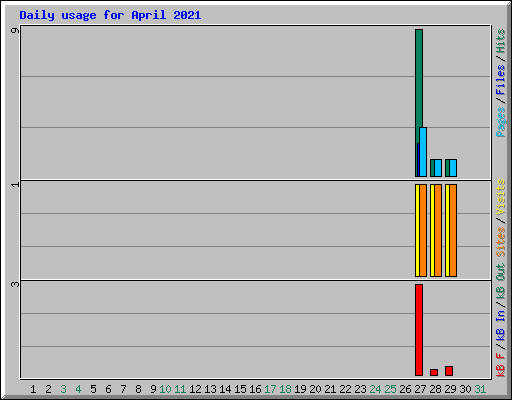512x400 pixels.
Task: Click the cyan Pages bar for day 27
Action: click(423, 152)
